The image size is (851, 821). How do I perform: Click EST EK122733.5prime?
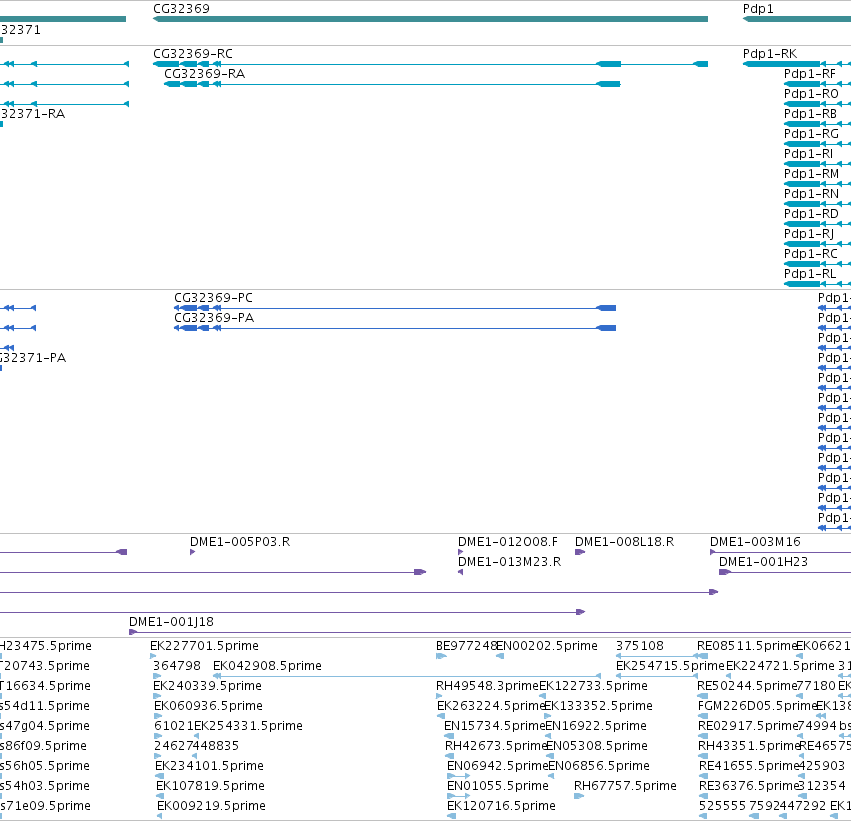coord(593,686)
